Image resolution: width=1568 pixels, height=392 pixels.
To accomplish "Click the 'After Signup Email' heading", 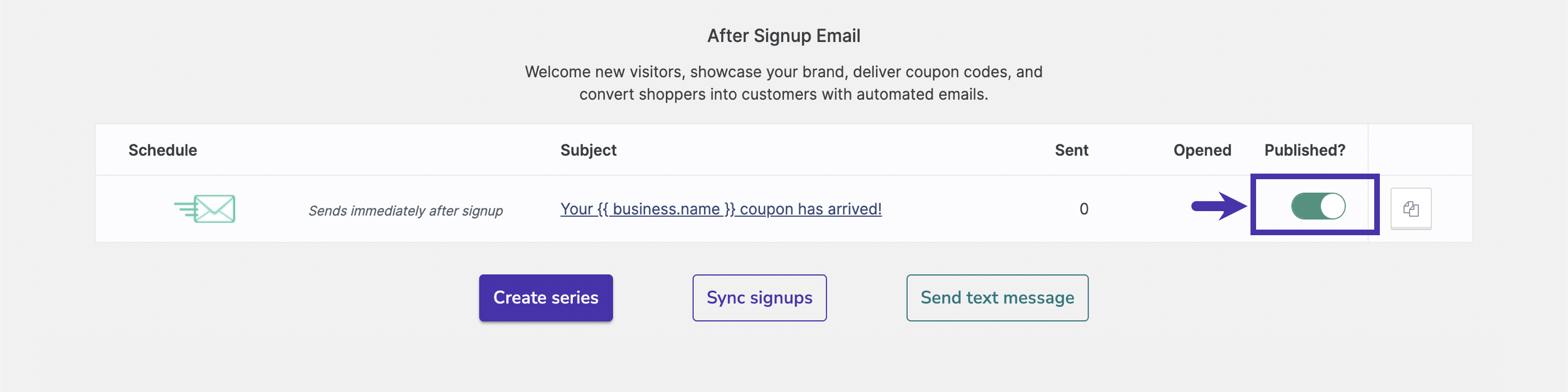I will pos(783,36).
